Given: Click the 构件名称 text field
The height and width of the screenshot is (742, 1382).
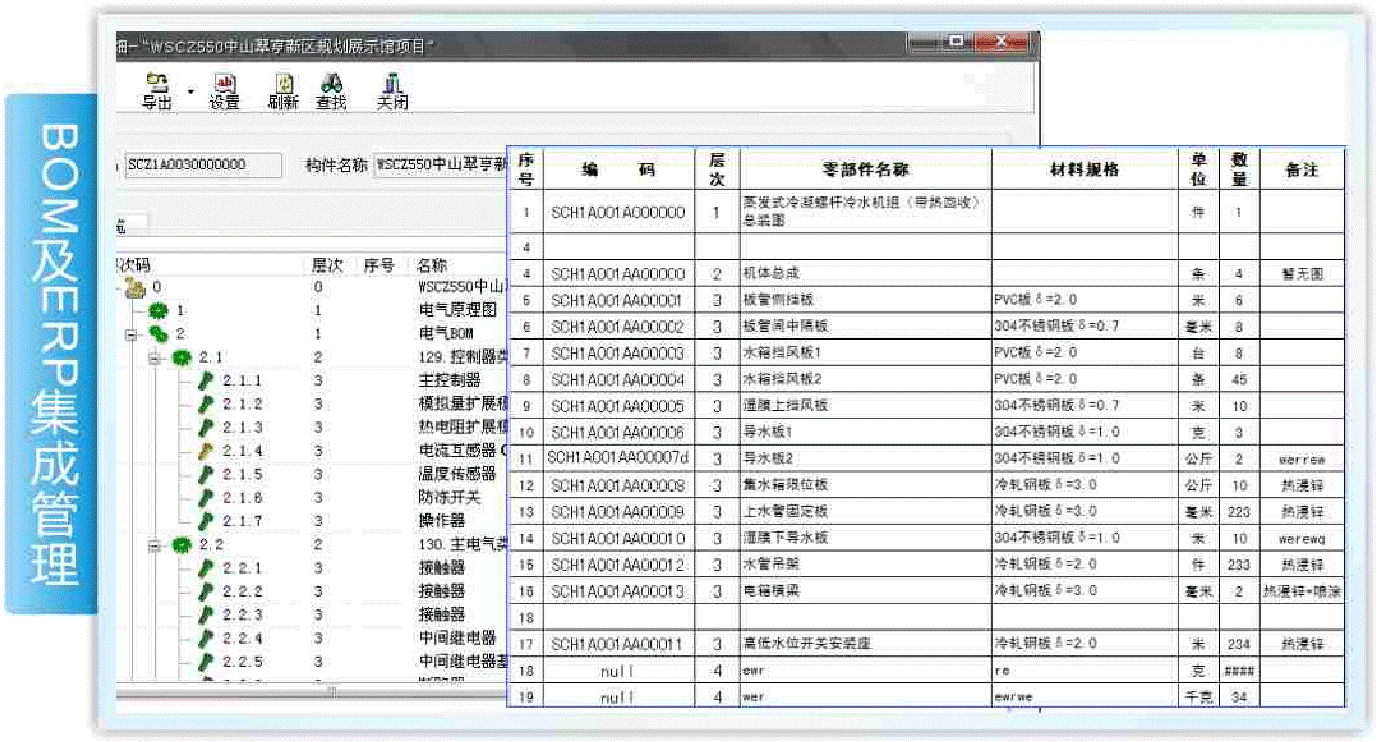Looking at the screenshot, I should coord(440,166).
